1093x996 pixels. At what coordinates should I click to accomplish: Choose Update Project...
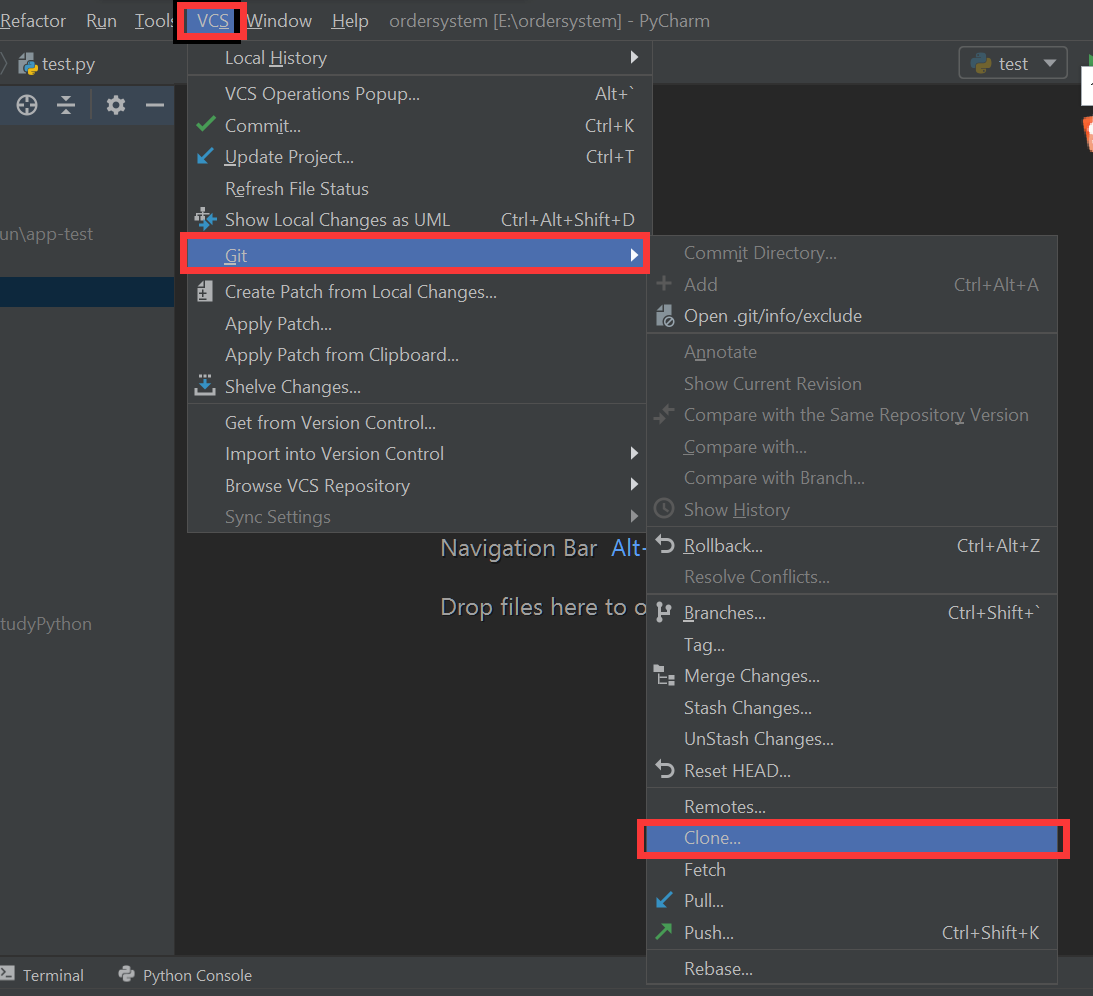tap(420, 157)
